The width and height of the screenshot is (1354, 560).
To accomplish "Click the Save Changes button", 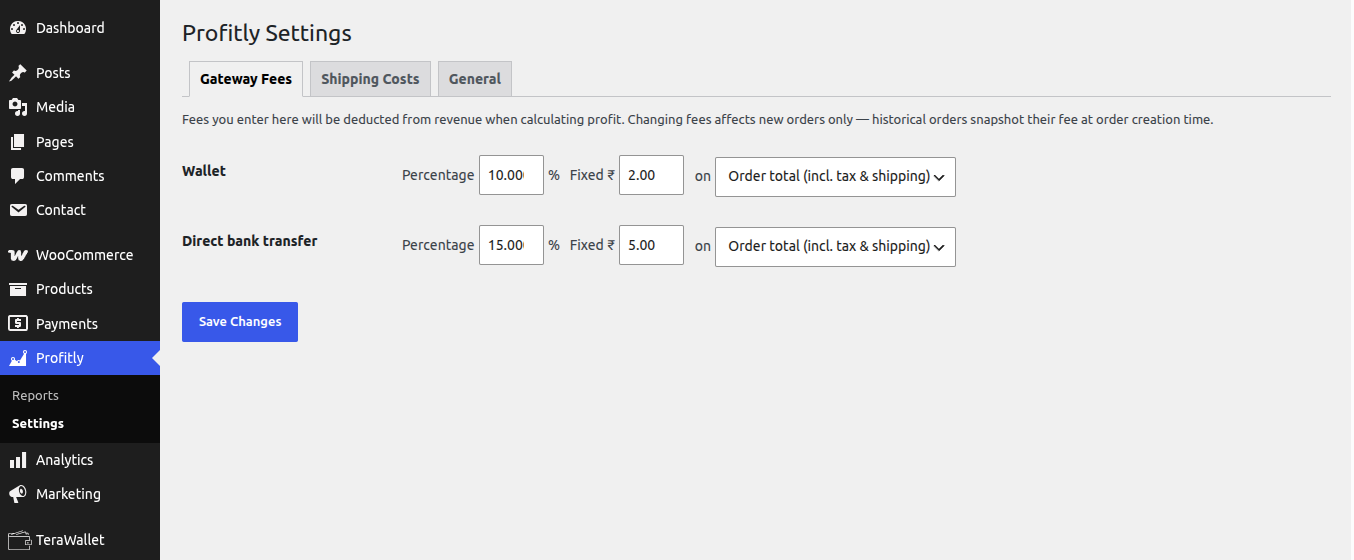I will tap(240, 322).
